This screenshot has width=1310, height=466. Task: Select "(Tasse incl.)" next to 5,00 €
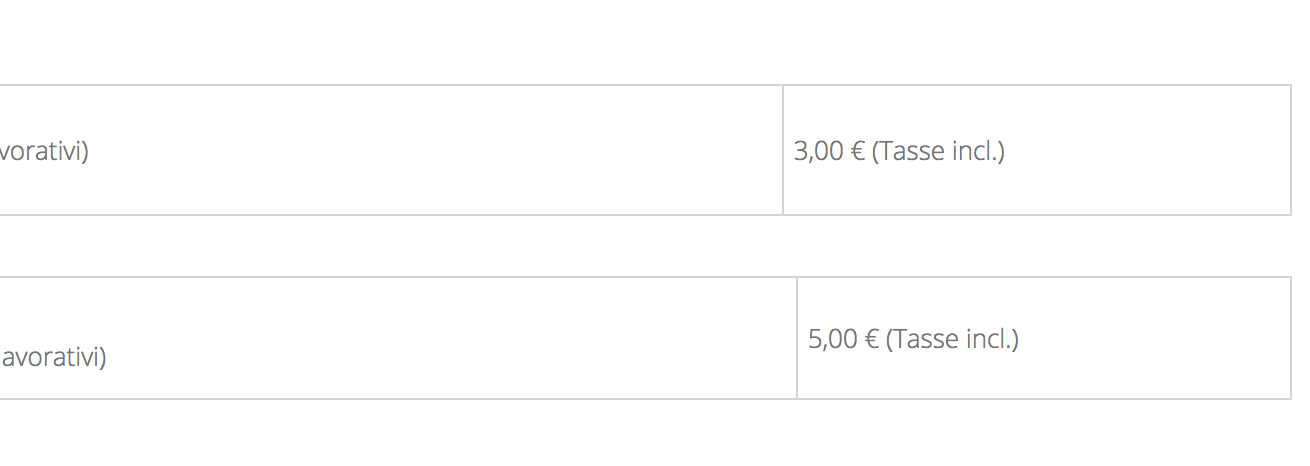coord(952,339)
